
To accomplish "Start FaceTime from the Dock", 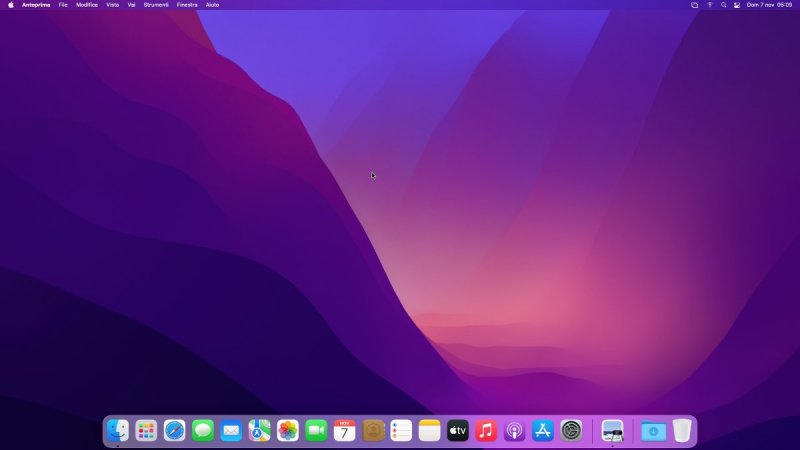I will tap(316, 431).
